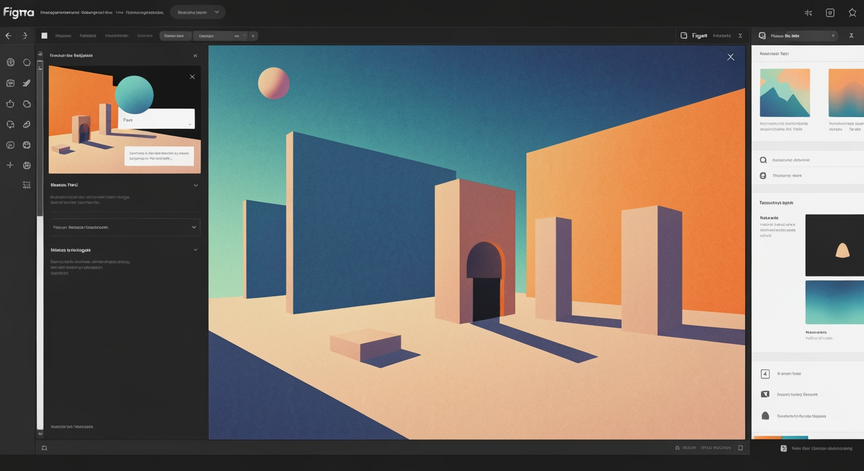
Task: Click the plus icon in the left toolbar
Action: (10, 165)
